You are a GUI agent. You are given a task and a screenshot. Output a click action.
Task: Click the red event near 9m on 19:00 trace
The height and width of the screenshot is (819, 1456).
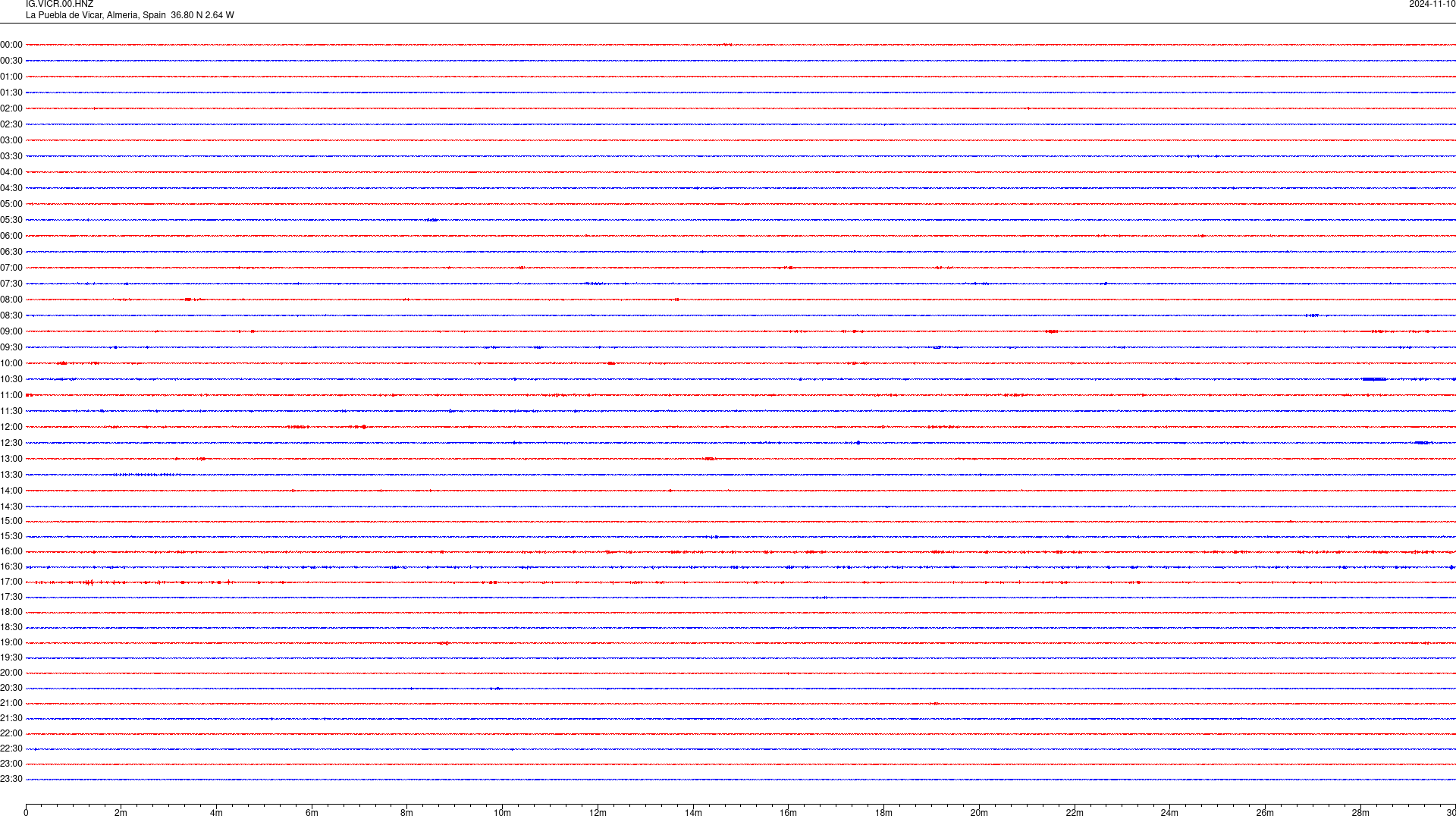coord(444,643)
